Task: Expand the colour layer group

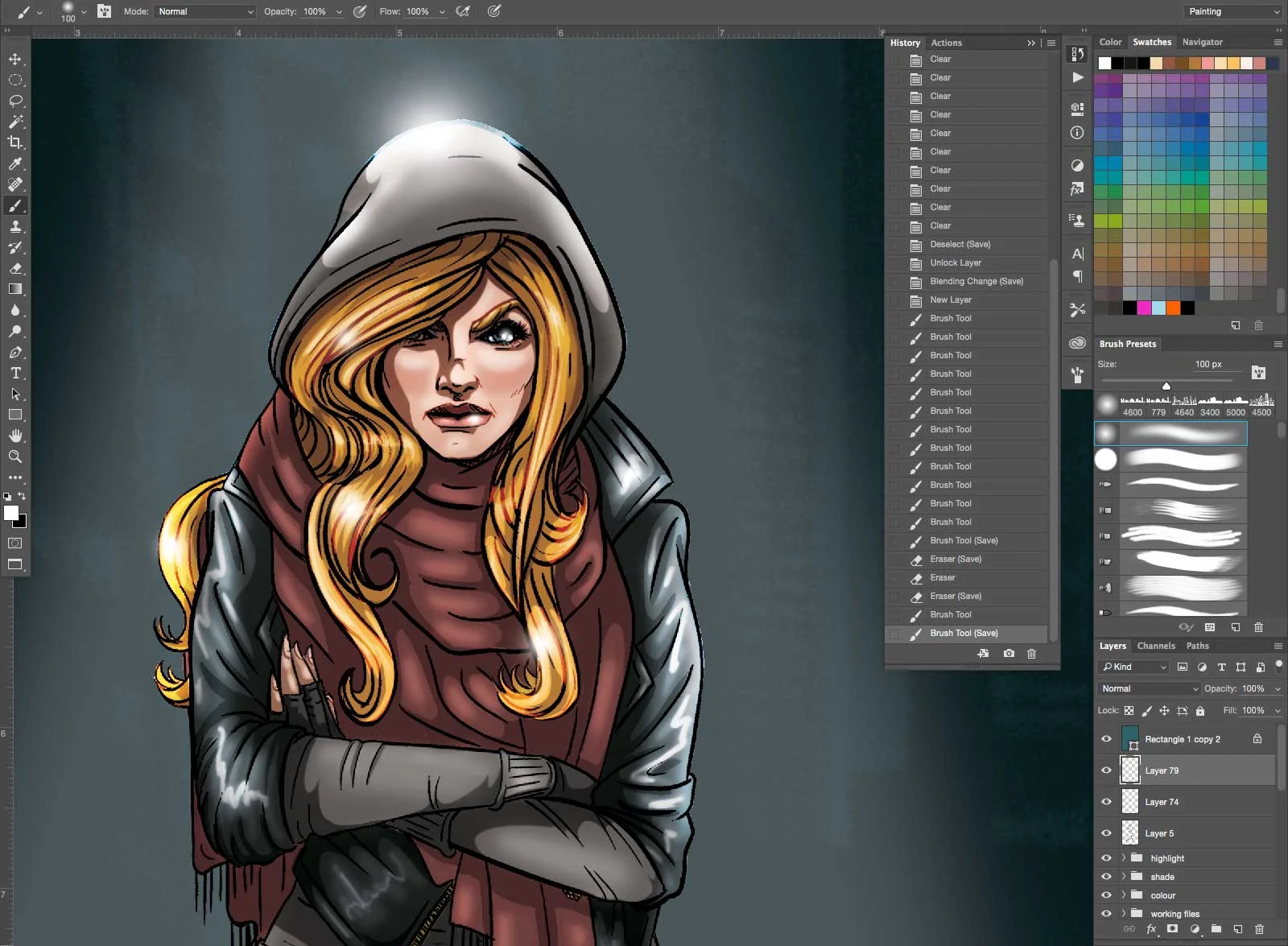Action: [1124, 895]
